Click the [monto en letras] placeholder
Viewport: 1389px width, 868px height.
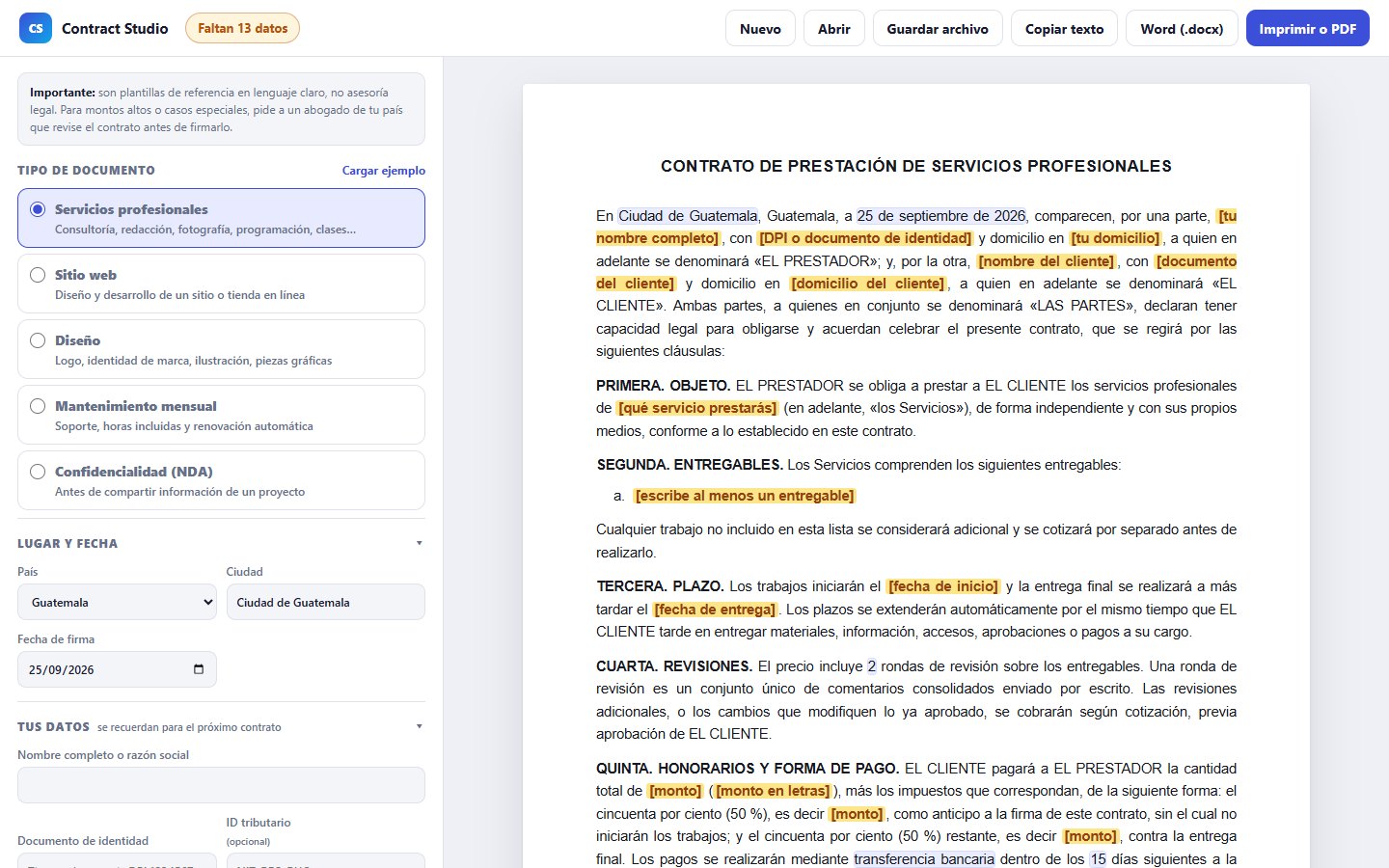[x=773, y=791]
